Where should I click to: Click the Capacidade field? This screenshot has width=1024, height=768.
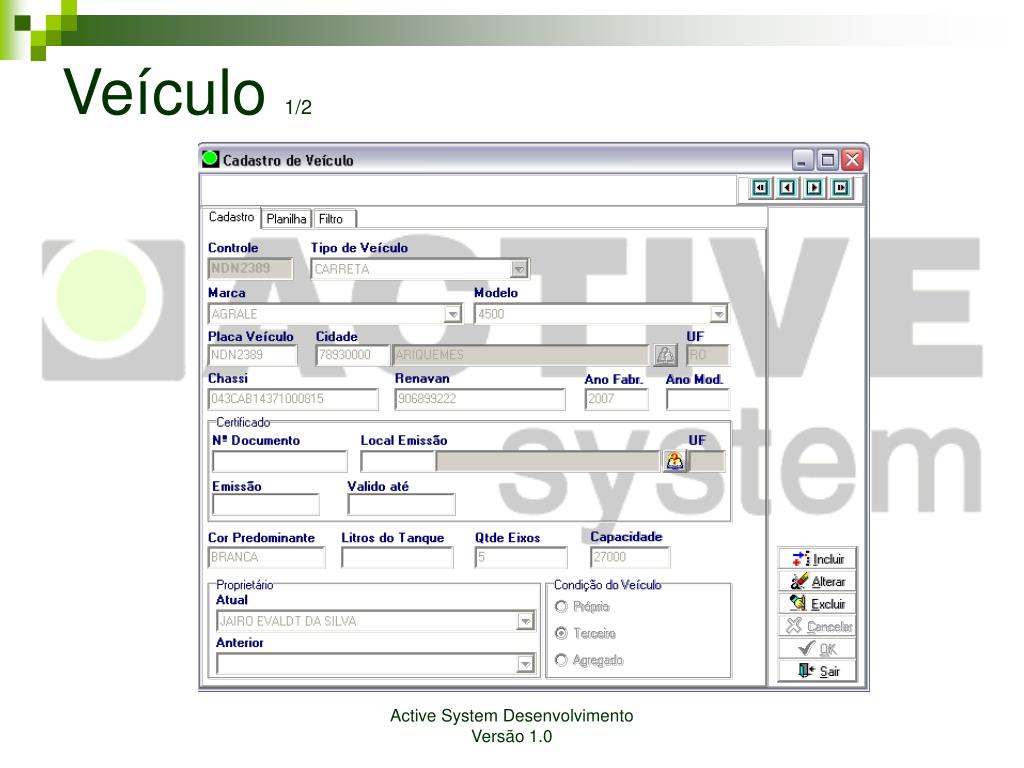coord(630,557)
